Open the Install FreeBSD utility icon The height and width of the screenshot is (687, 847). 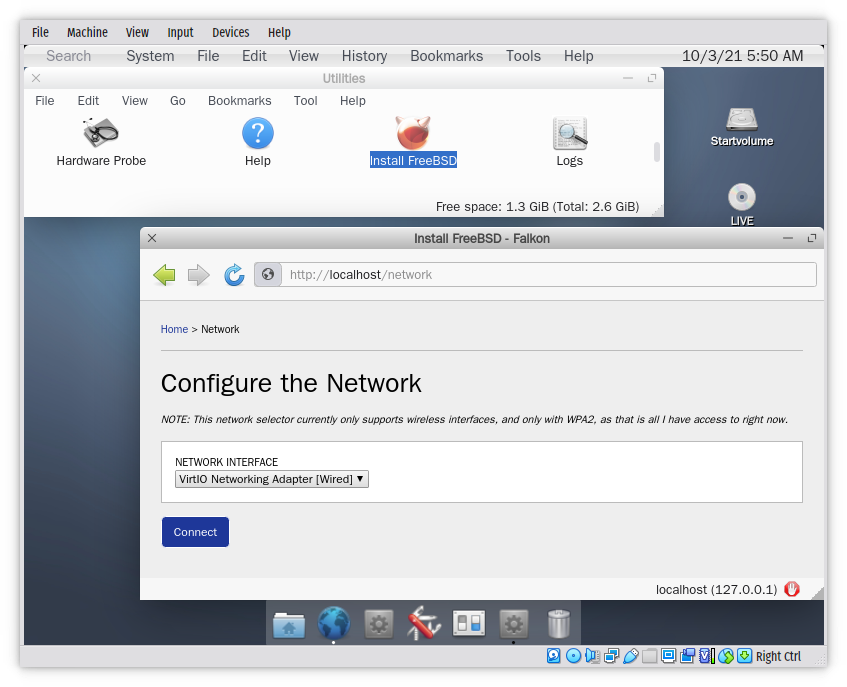pyautogui.click(x=412, y=134)
